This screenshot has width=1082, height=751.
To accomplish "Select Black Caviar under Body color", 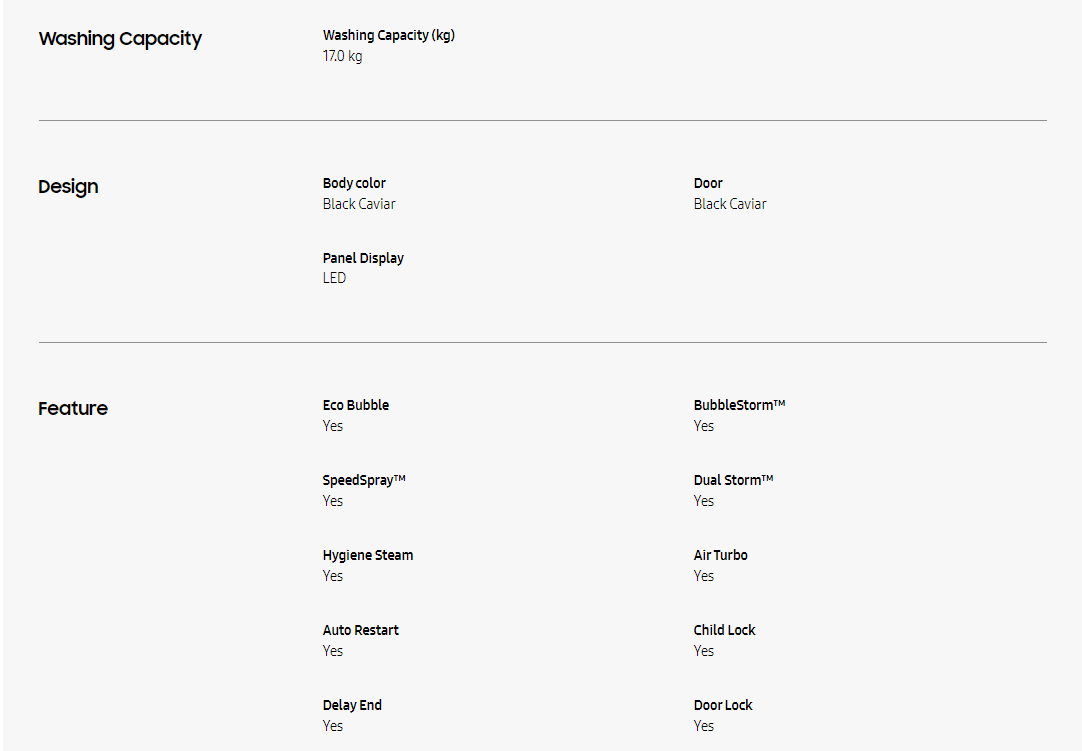I will 359,204.
